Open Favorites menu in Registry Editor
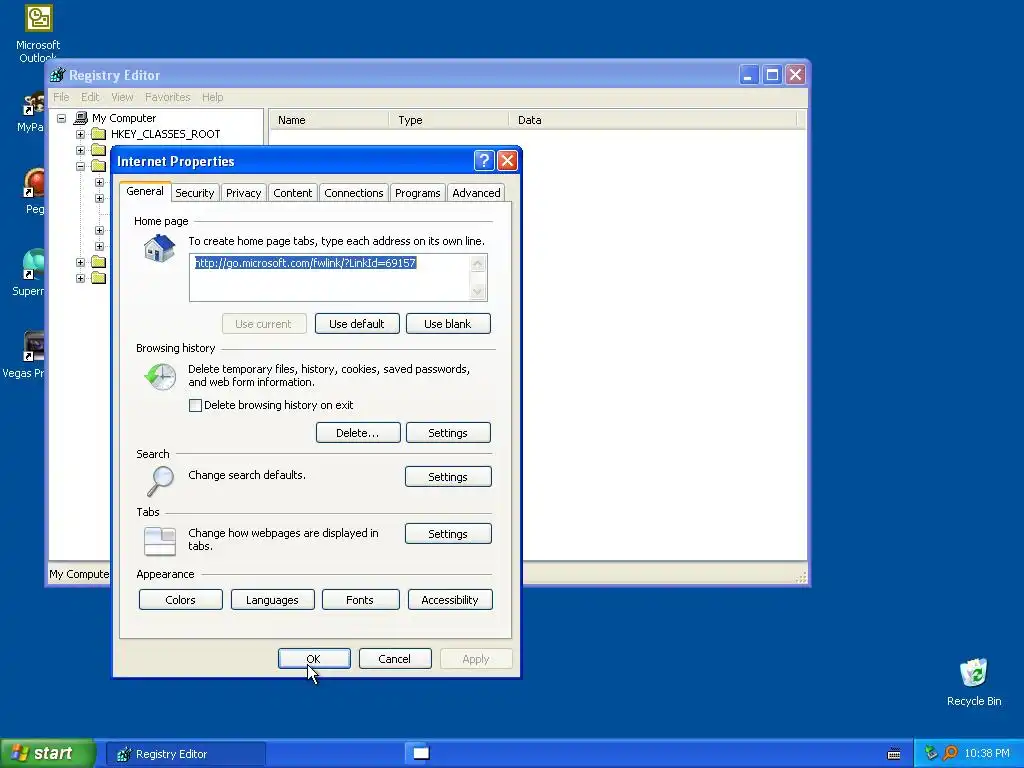Viewport: 1024px width, 768px height. pyautogui.click(x=168, y=97)
